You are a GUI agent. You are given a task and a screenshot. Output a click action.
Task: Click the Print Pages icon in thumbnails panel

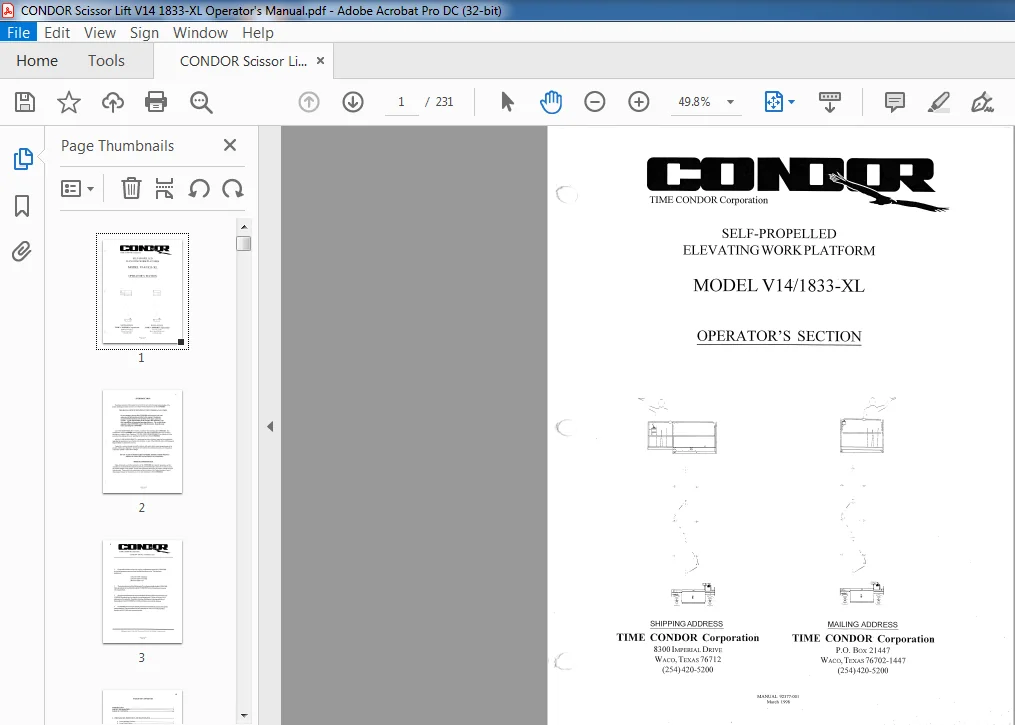[164, 189]
